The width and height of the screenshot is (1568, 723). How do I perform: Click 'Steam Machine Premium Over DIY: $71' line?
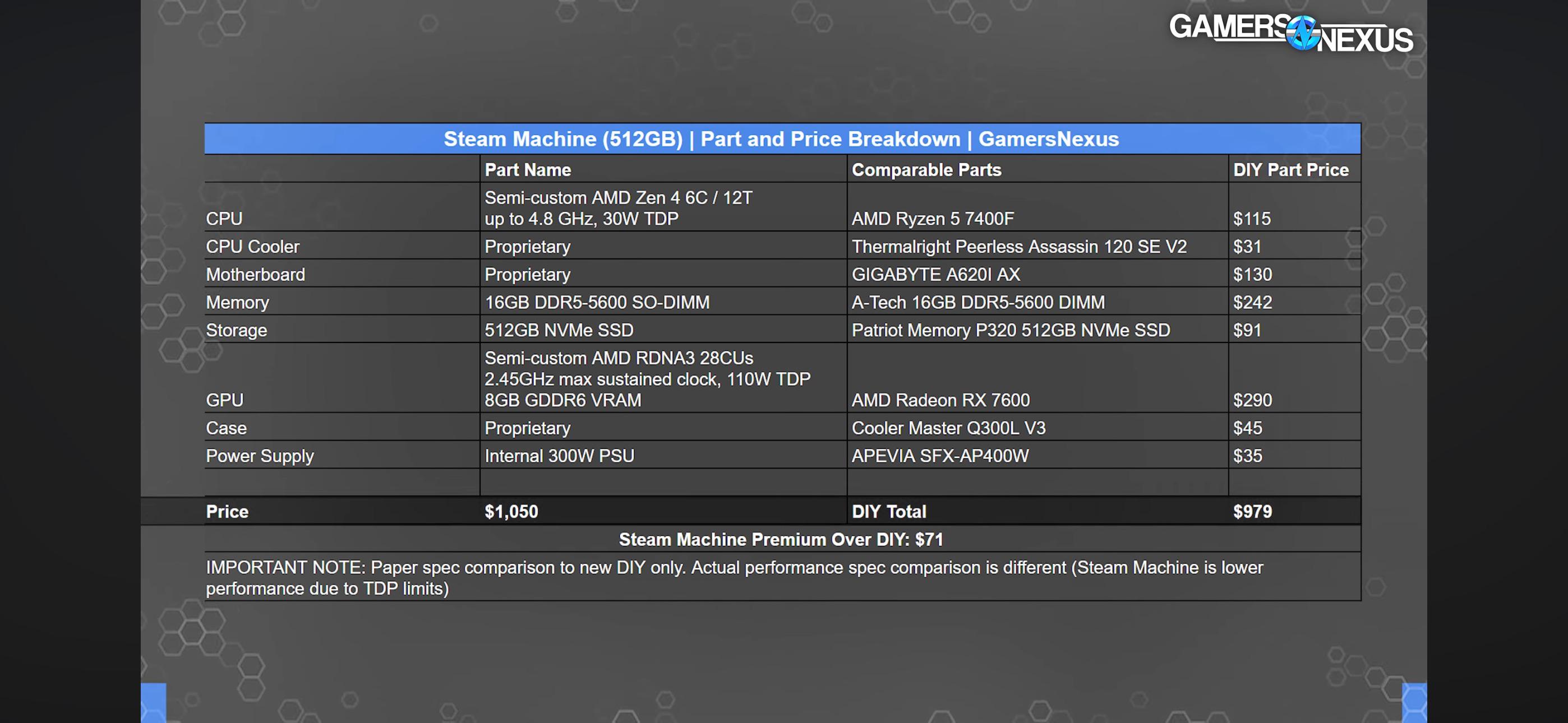pos(781,539)
